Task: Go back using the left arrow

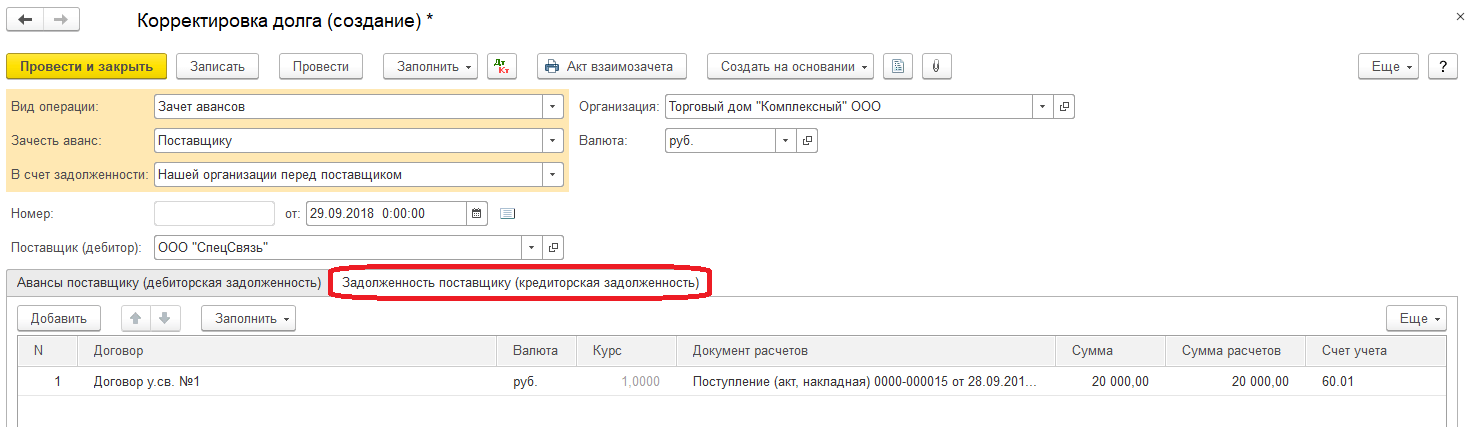Action: pyautogui.click(x=25, y=20)
